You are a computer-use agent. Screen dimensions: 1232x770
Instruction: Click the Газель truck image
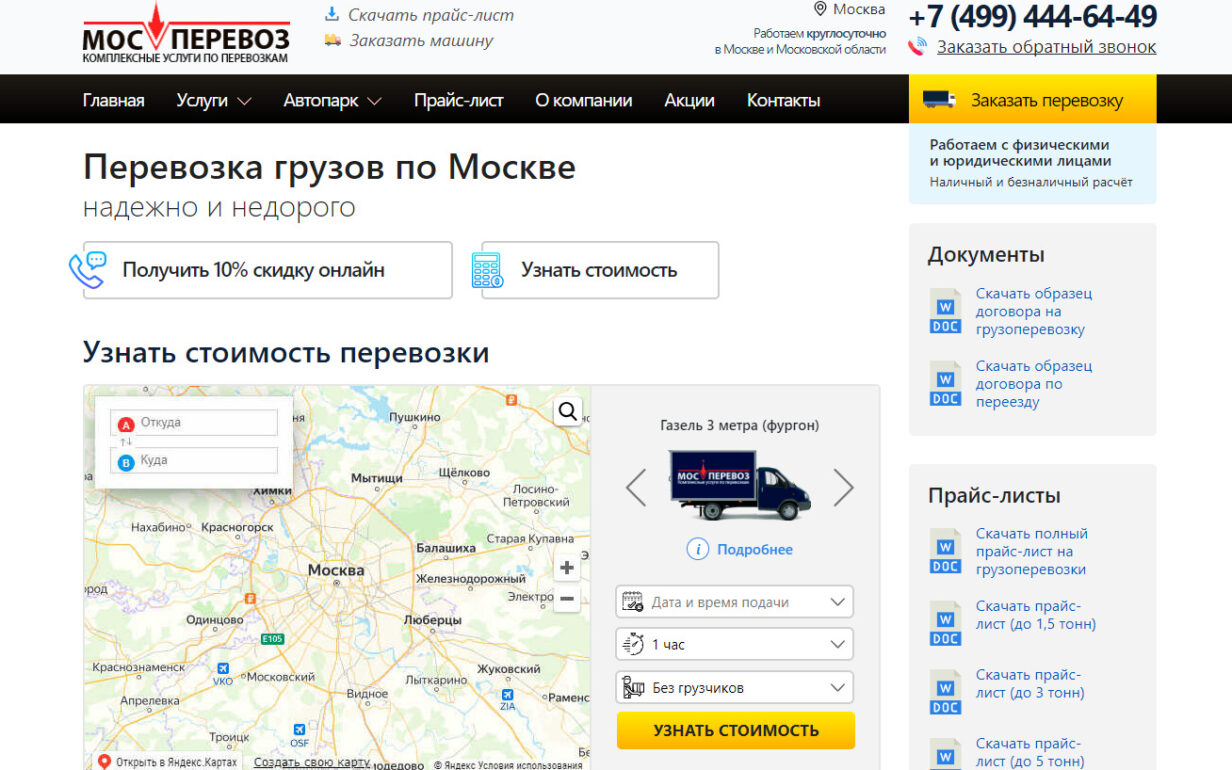tap(740, 485)
